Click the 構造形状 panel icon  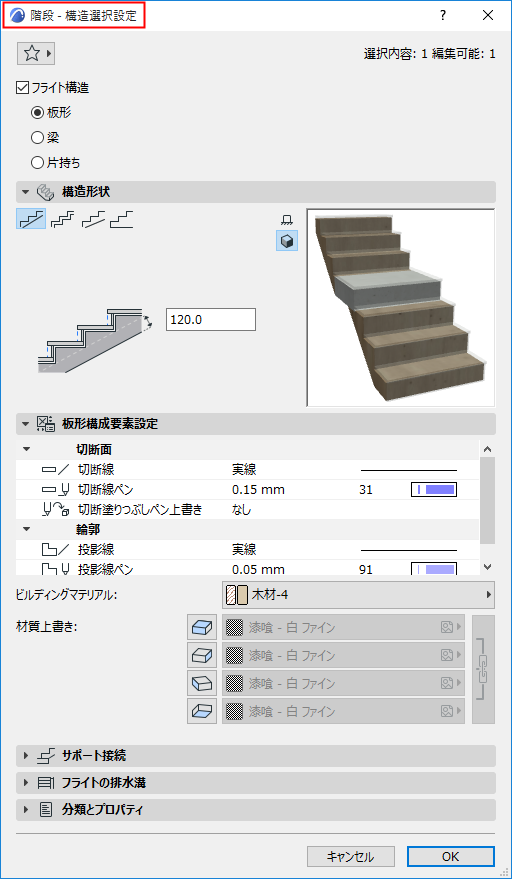click(x=45, y=192)
